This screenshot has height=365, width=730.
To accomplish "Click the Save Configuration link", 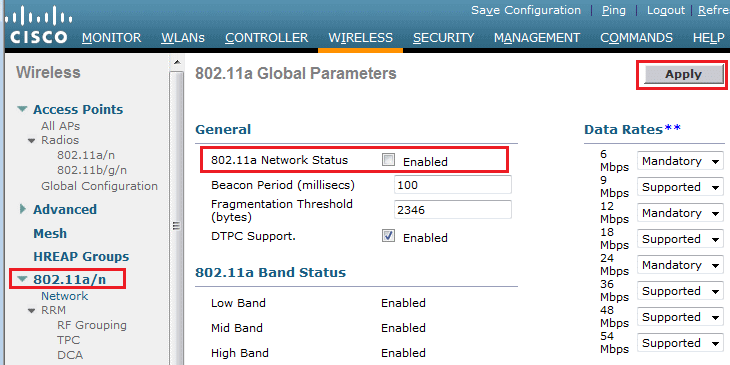I will (526, 10).
